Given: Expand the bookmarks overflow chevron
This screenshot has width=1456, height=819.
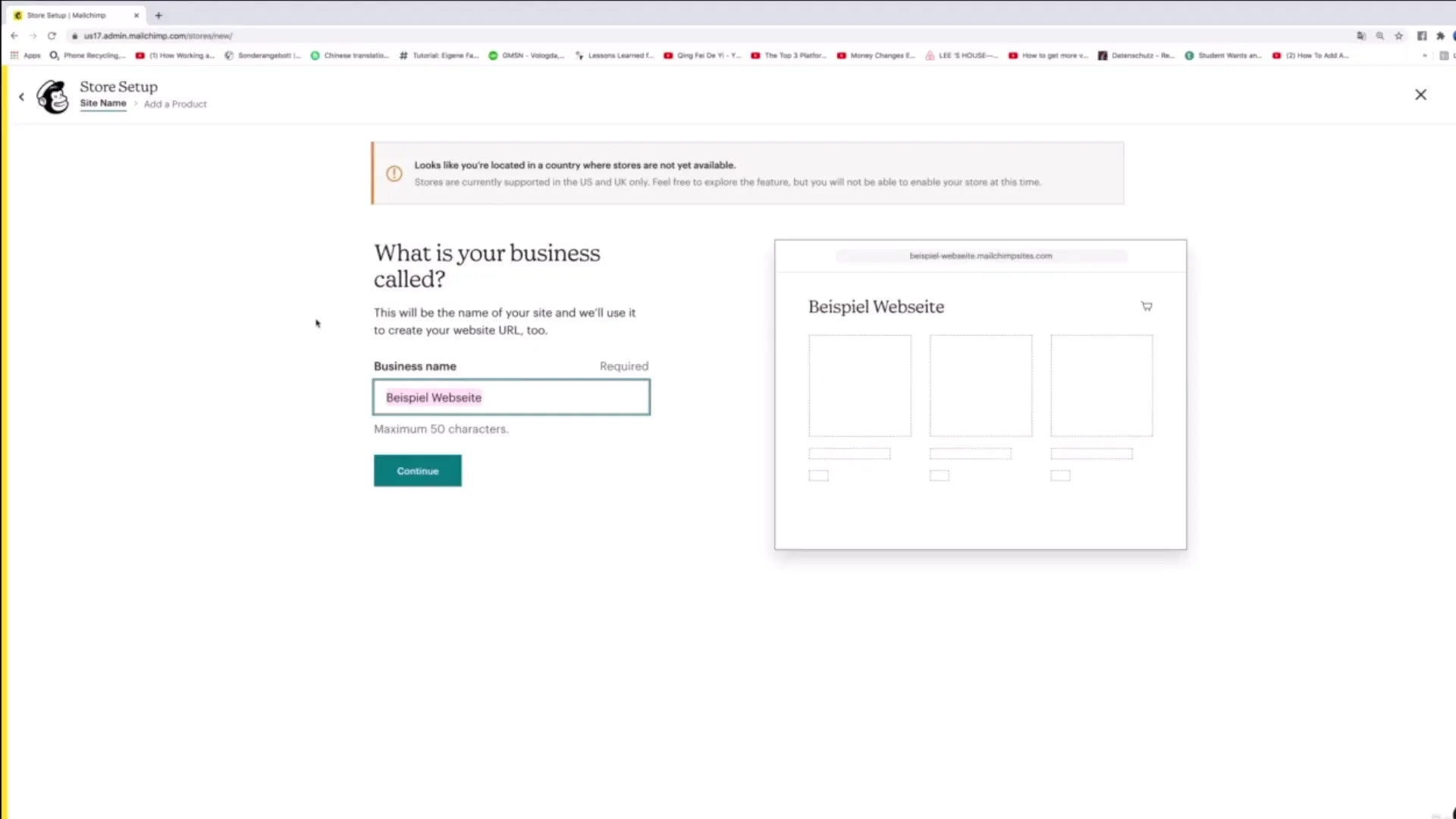Looking at the screenshot, I should (x=1425, y=55).
